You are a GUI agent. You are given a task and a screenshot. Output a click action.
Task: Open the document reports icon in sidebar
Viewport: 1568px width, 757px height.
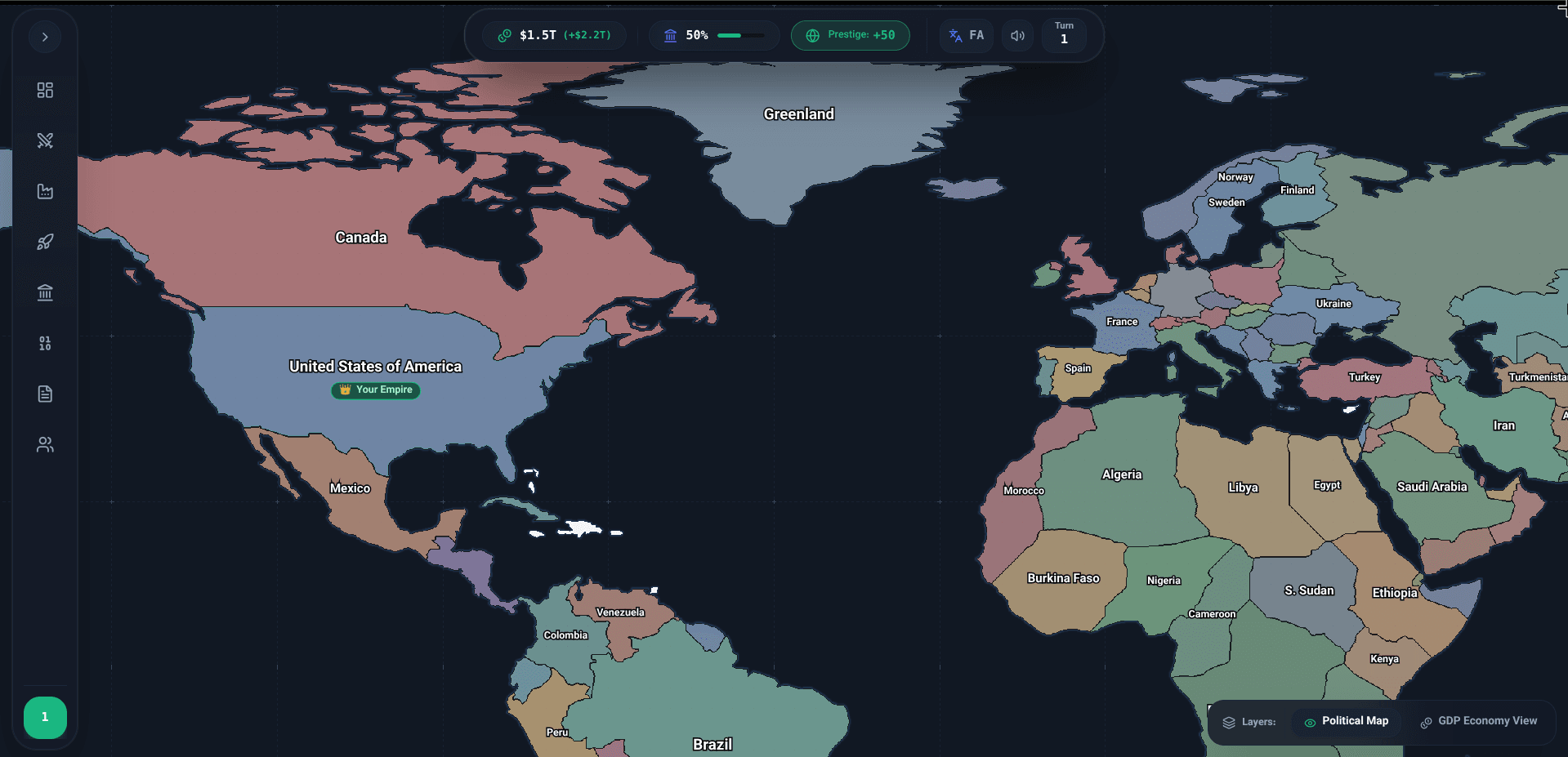(45, 394)
